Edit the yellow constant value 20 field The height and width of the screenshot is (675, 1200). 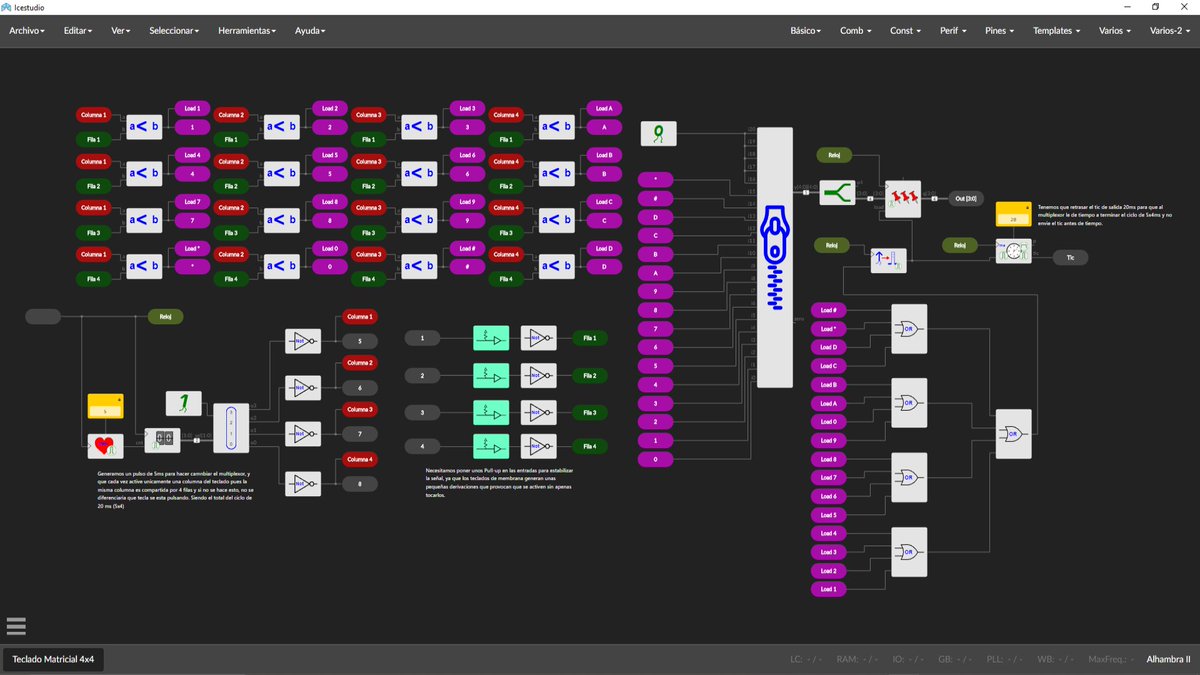click(x=1013, y=219)
